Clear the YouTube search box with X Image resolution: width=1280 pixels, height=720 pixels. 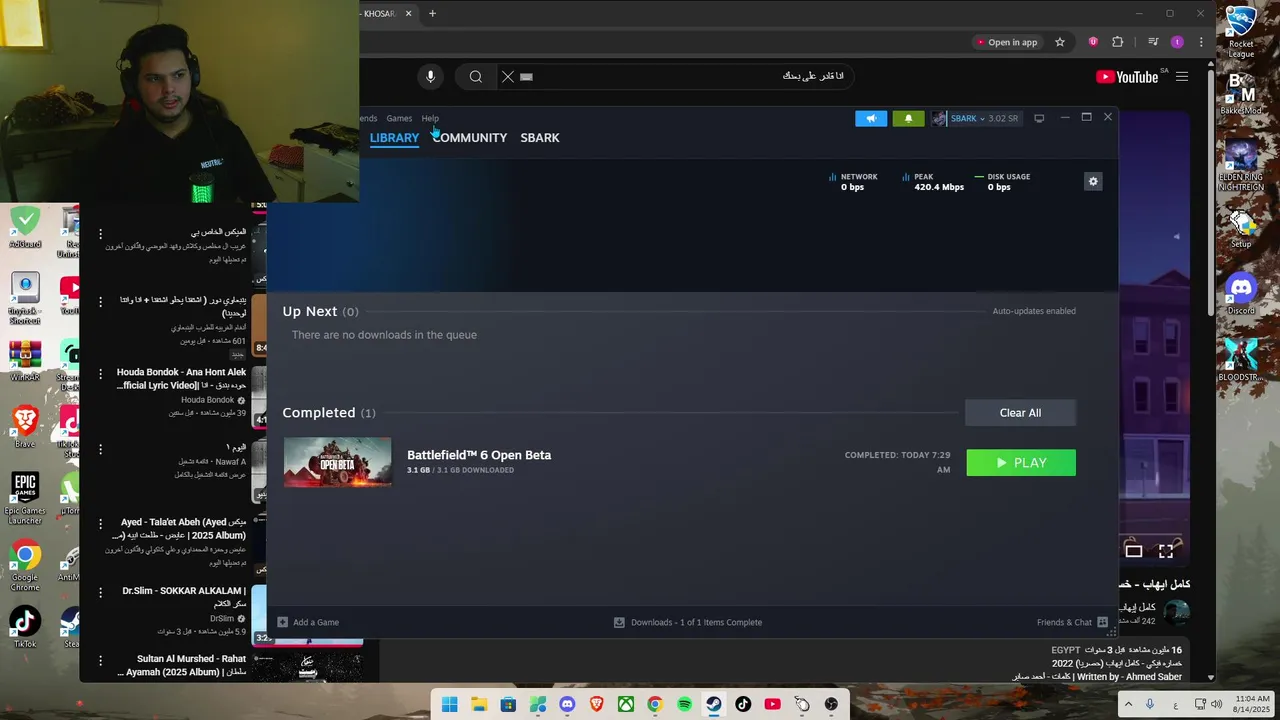click(x=508, y=77)
